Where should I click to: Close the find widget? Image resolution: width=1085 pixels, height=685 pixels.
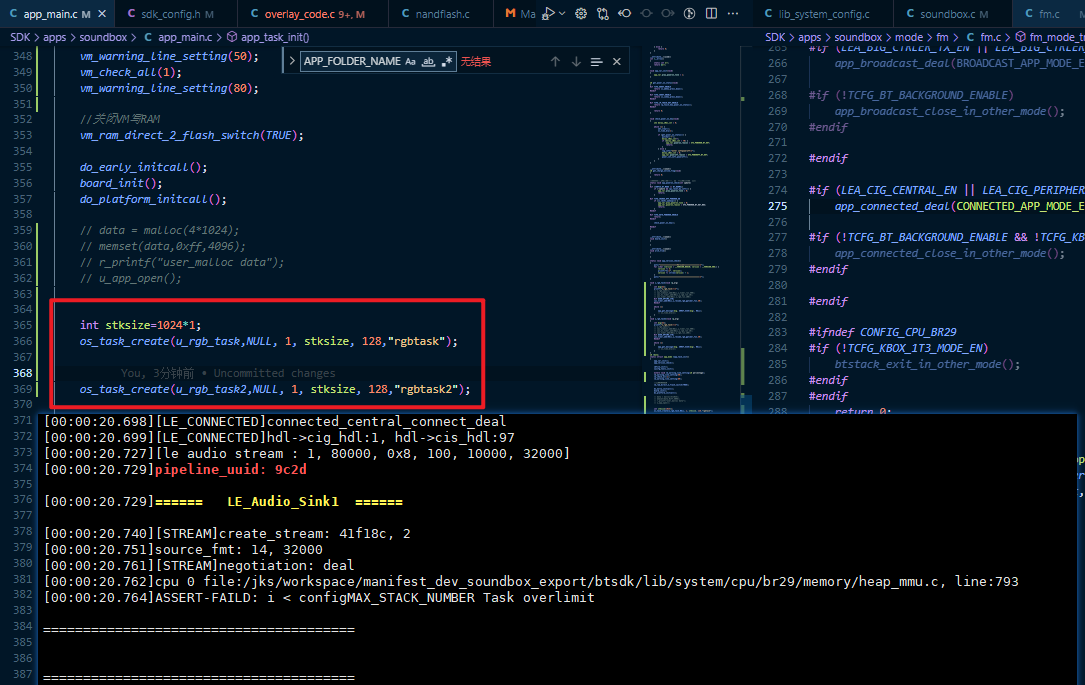[x=617, y=62]
